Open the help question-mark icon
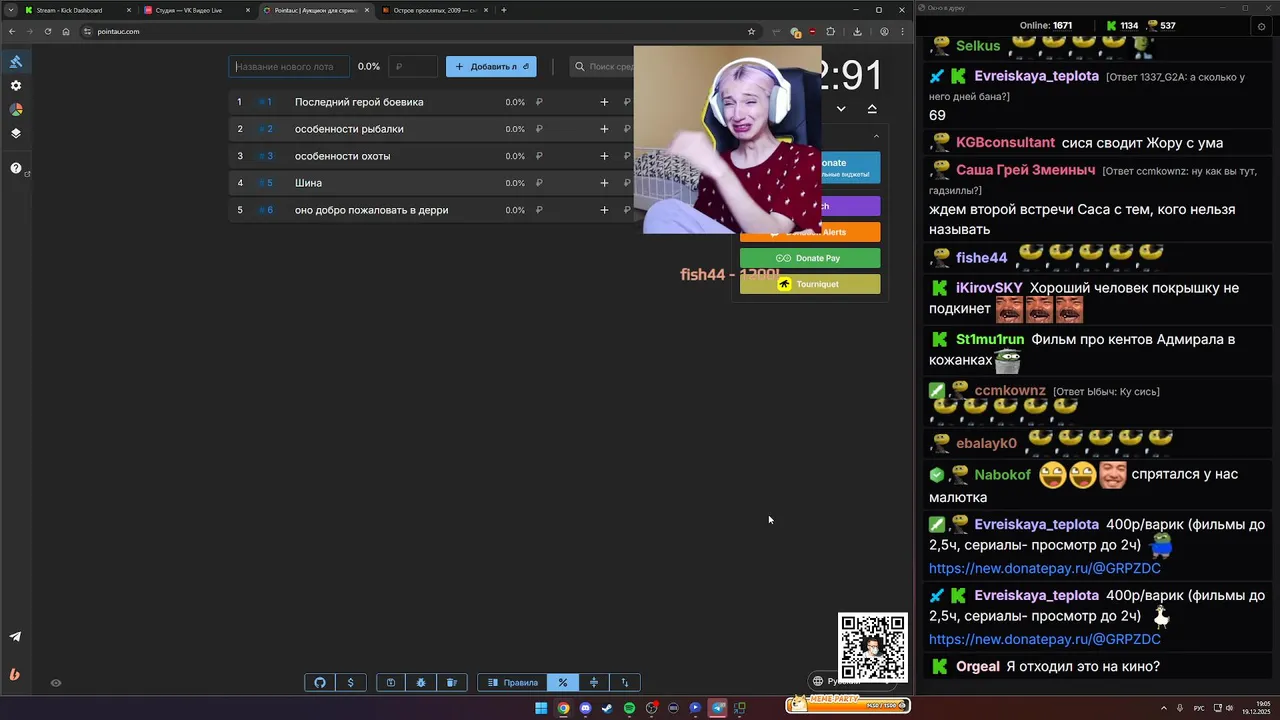The height and width of the screenshot is (720, 1280). tap(16, 168)
